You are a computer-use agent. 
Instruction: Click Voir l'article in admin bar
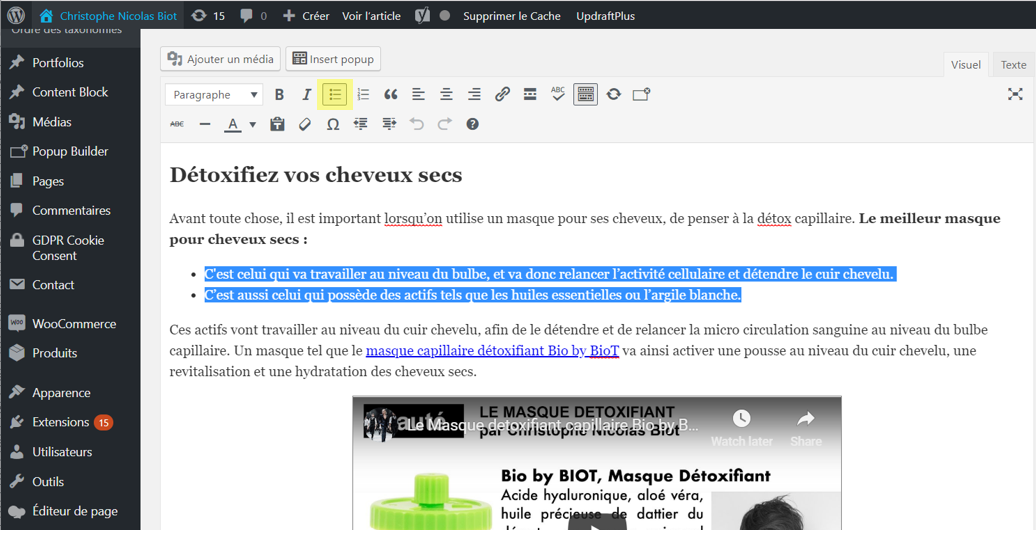point(371,16)
